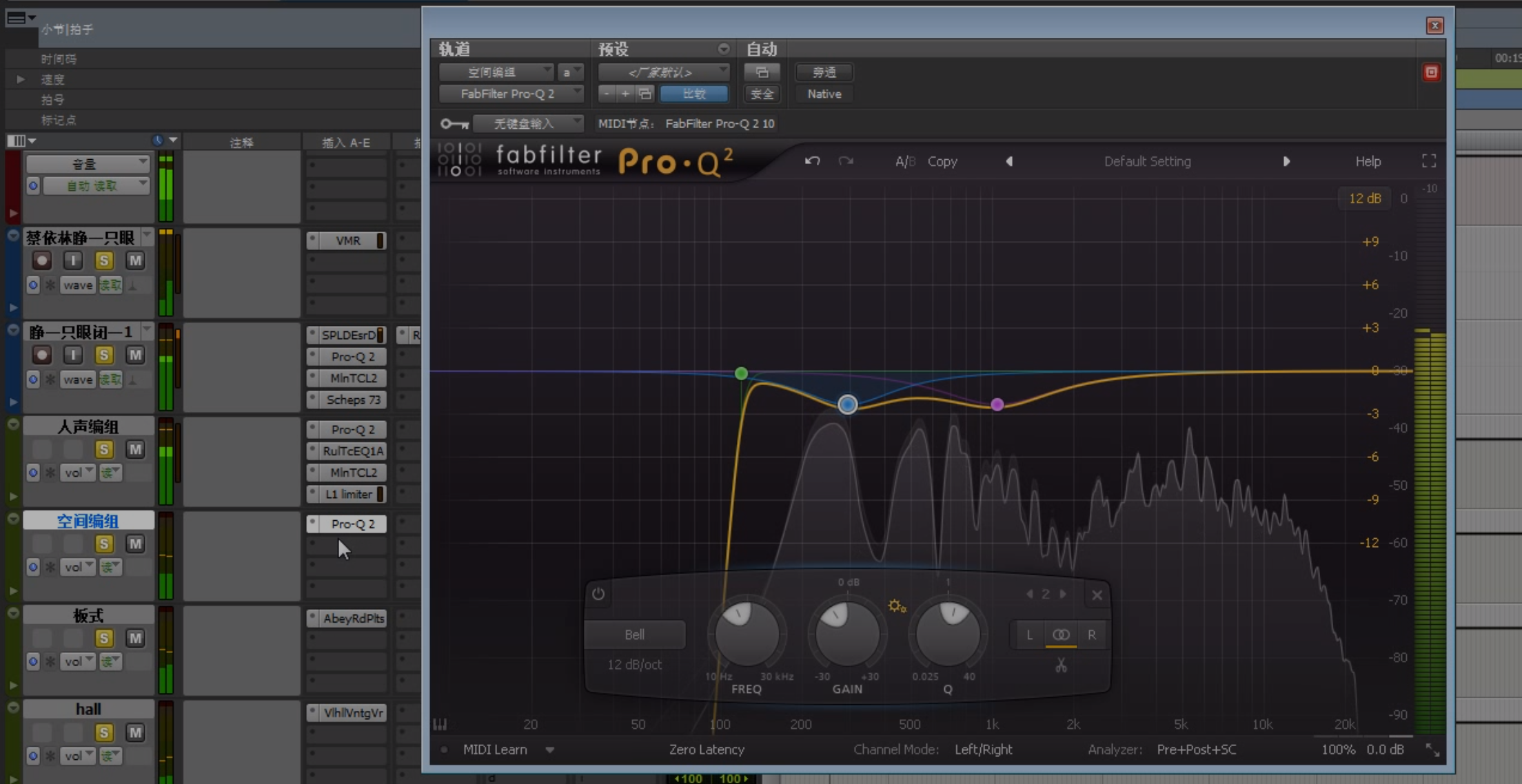Click the 比较 compare button
The width and height of the screenshot is (1522, 784).
(x=693, y=94)
